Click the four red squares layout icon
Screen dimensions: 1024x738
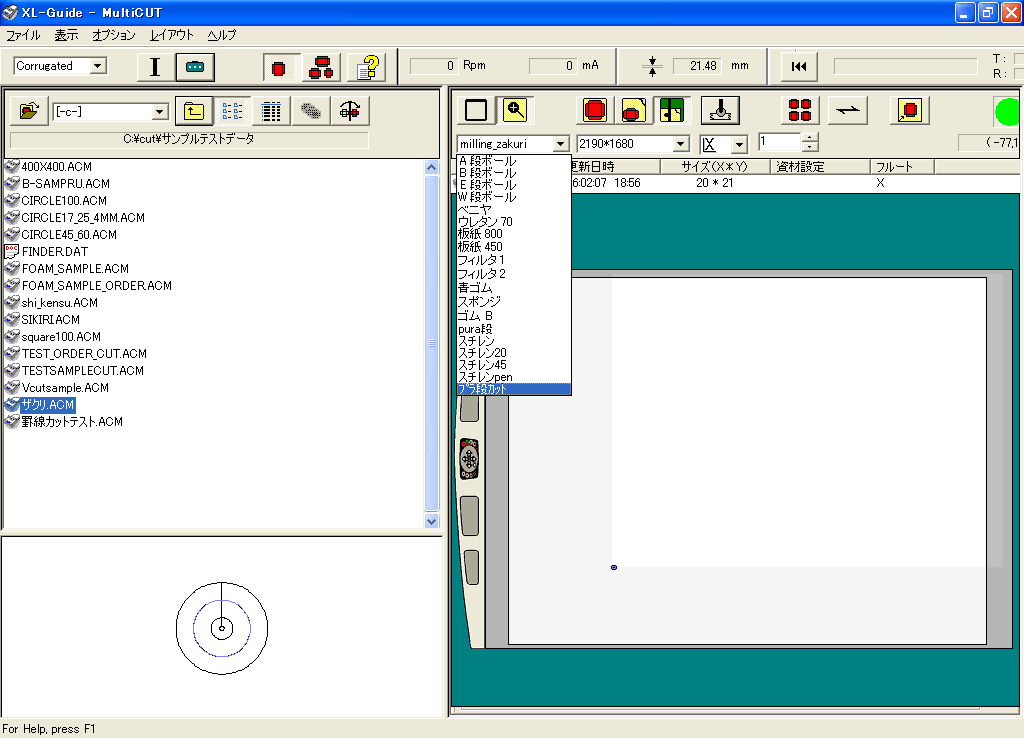pos(799,110)
